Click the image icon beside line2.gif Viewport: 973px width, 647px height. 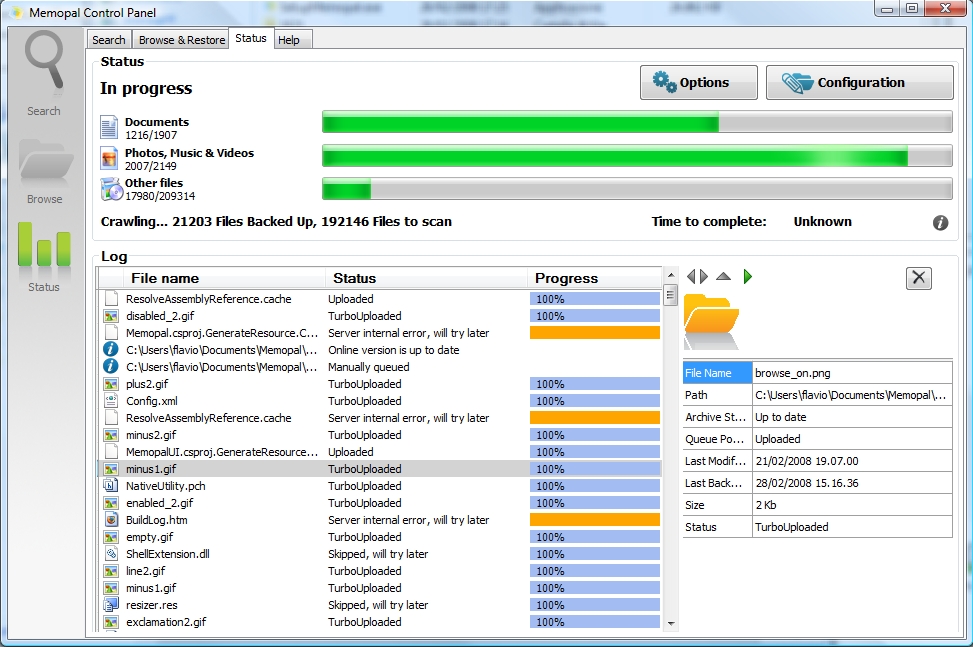point(111,571)
